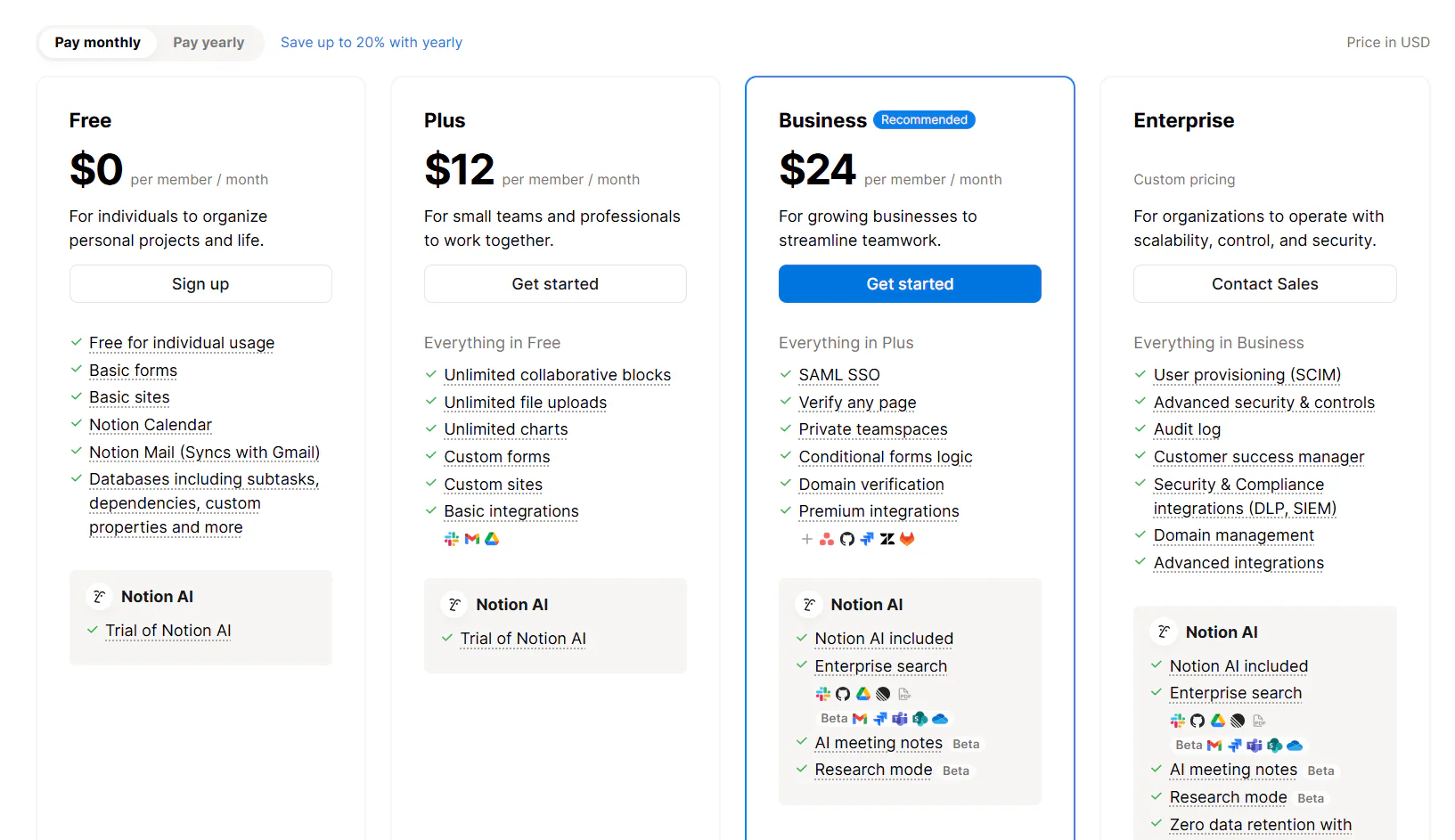Click the Gmail icon under Basic integrations

[x=472, y=539]
